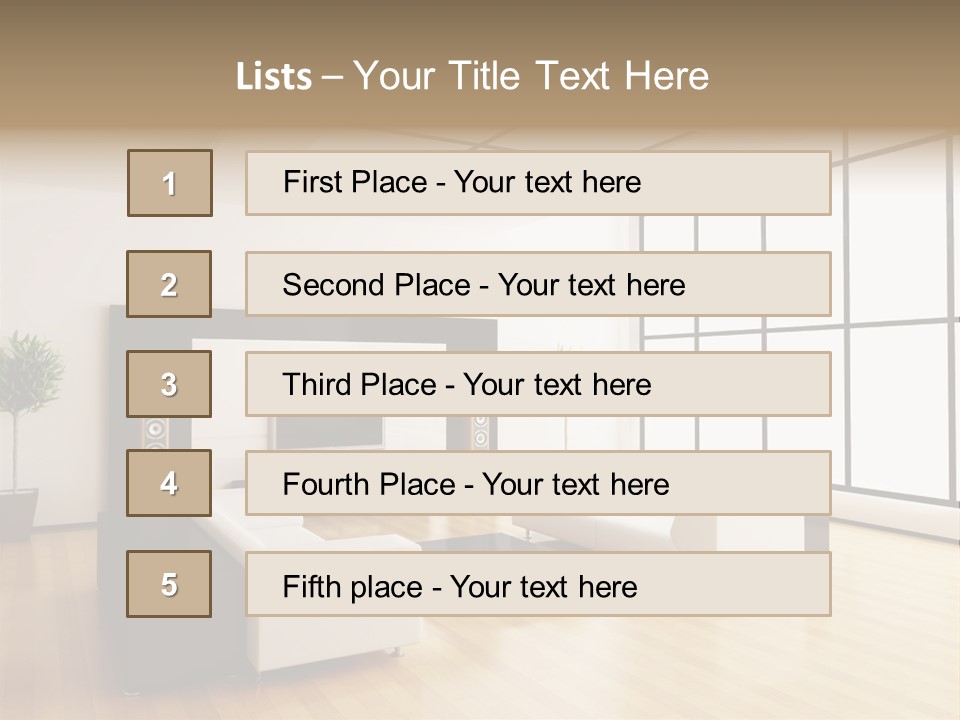Click the bold word Lists in title
This screenshot has height=720, width=960.
click(x=274, y=77)
